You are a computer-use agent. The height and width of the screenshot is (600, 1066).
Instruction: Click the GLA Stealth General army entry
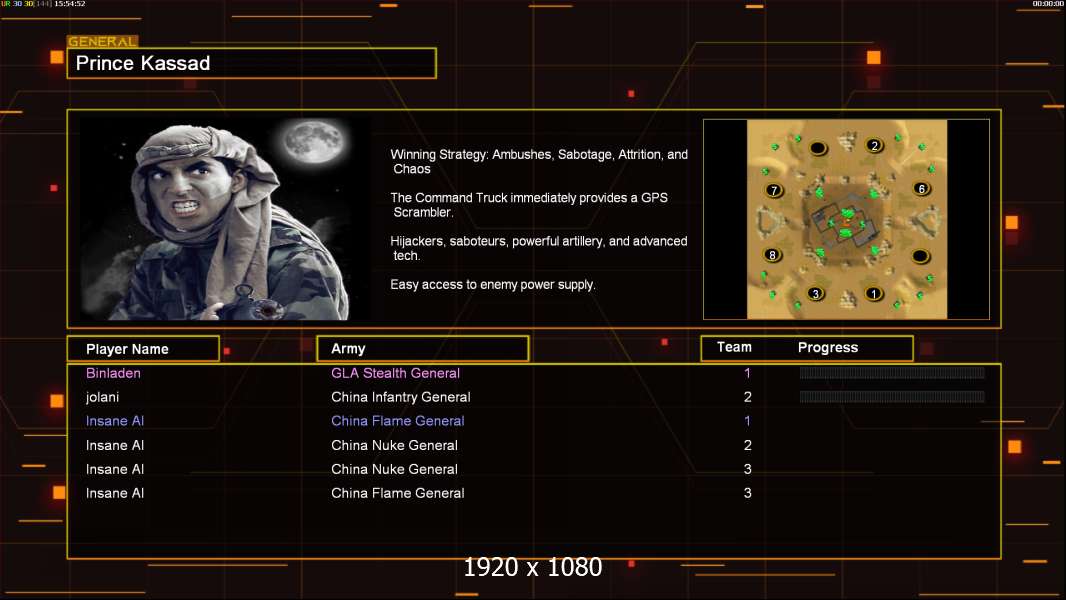click(395, 373)
